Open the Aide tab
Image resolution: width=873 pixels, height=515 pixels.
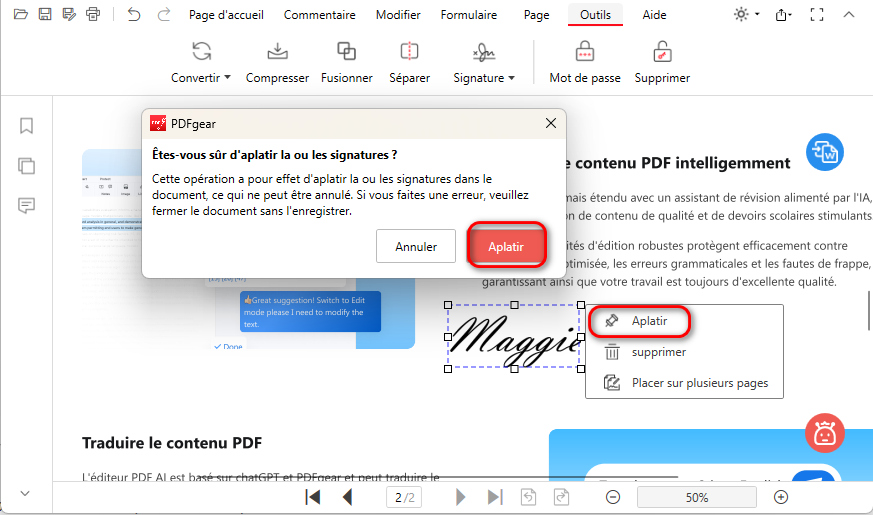point(654,15)
